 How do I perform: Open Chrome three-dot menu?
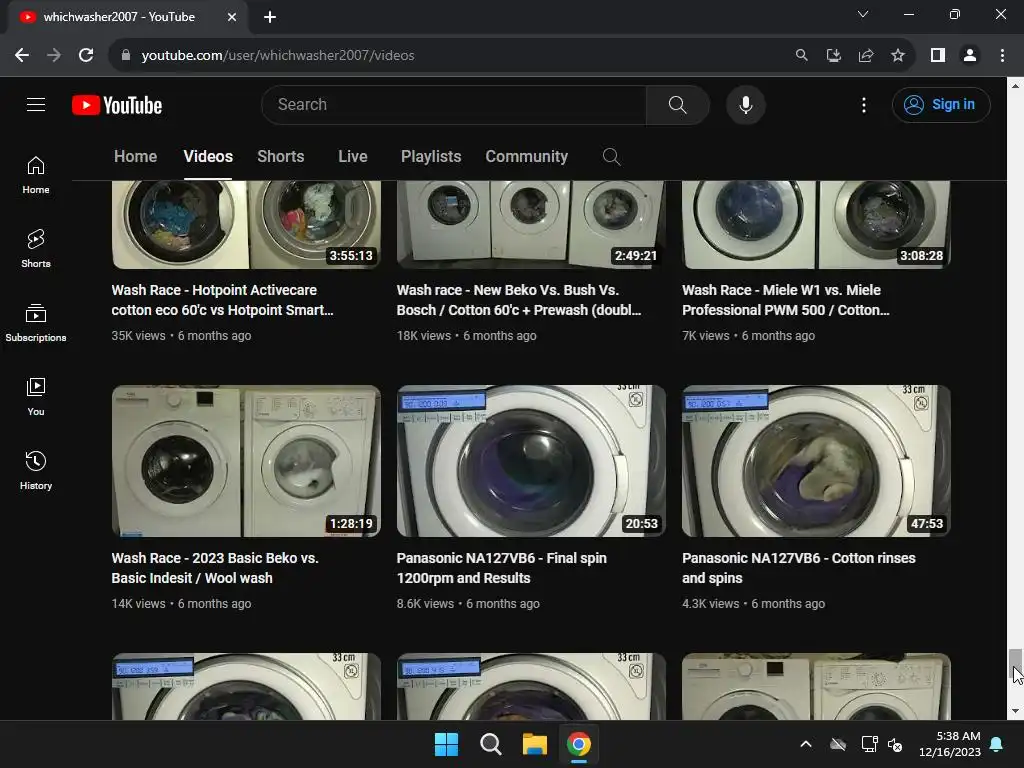tap(1002, 56)
